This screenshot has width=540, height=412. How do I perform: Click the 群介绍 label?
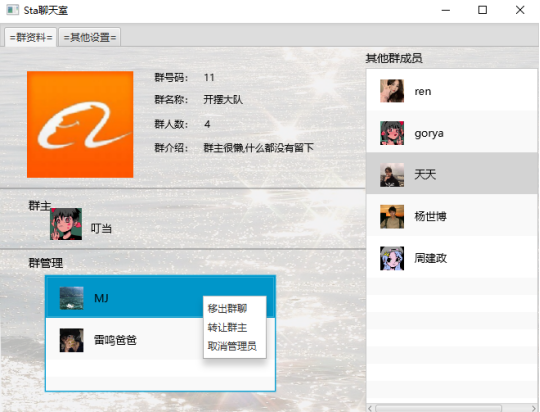coord(171,148)
